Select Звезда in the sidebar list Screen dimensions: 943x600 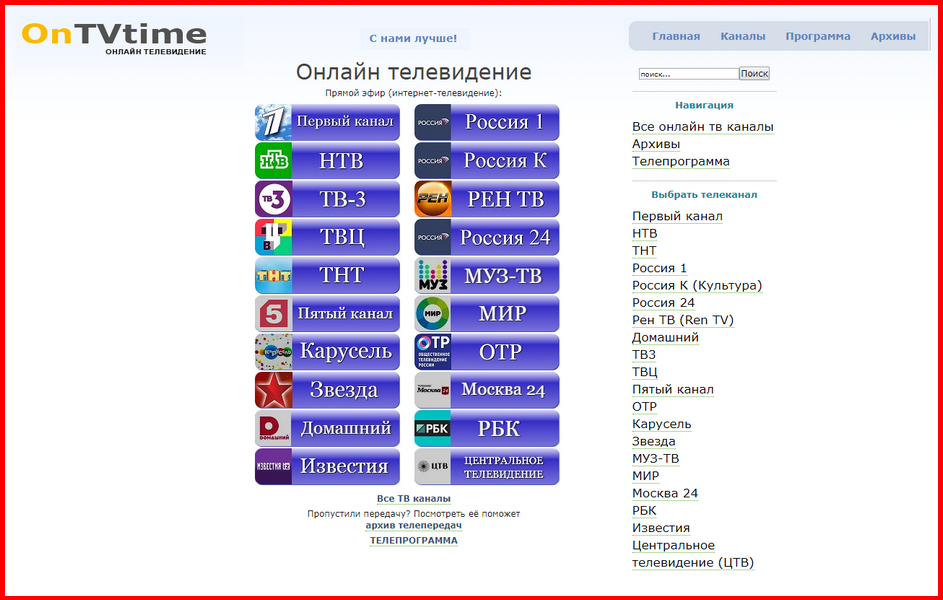[654, 441]
